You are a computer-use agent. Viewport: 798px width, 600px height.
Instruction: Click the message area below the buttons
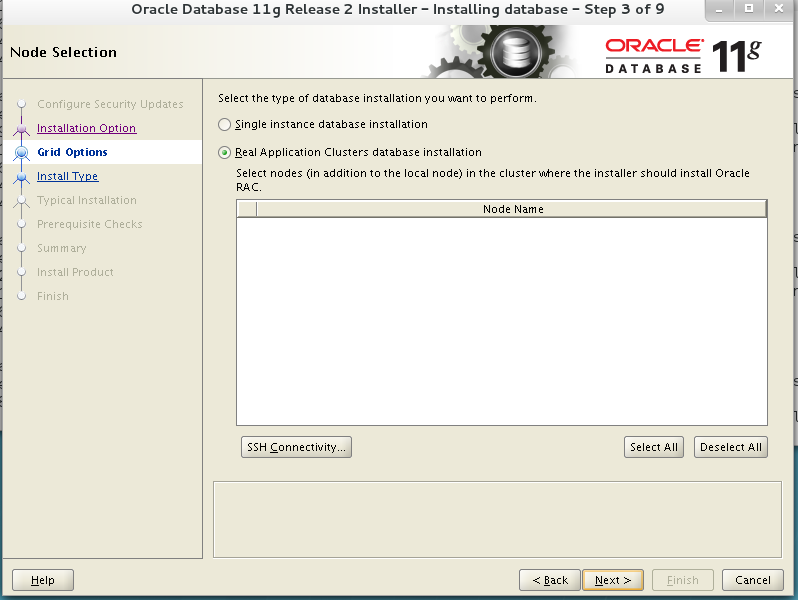click(497, 520)
